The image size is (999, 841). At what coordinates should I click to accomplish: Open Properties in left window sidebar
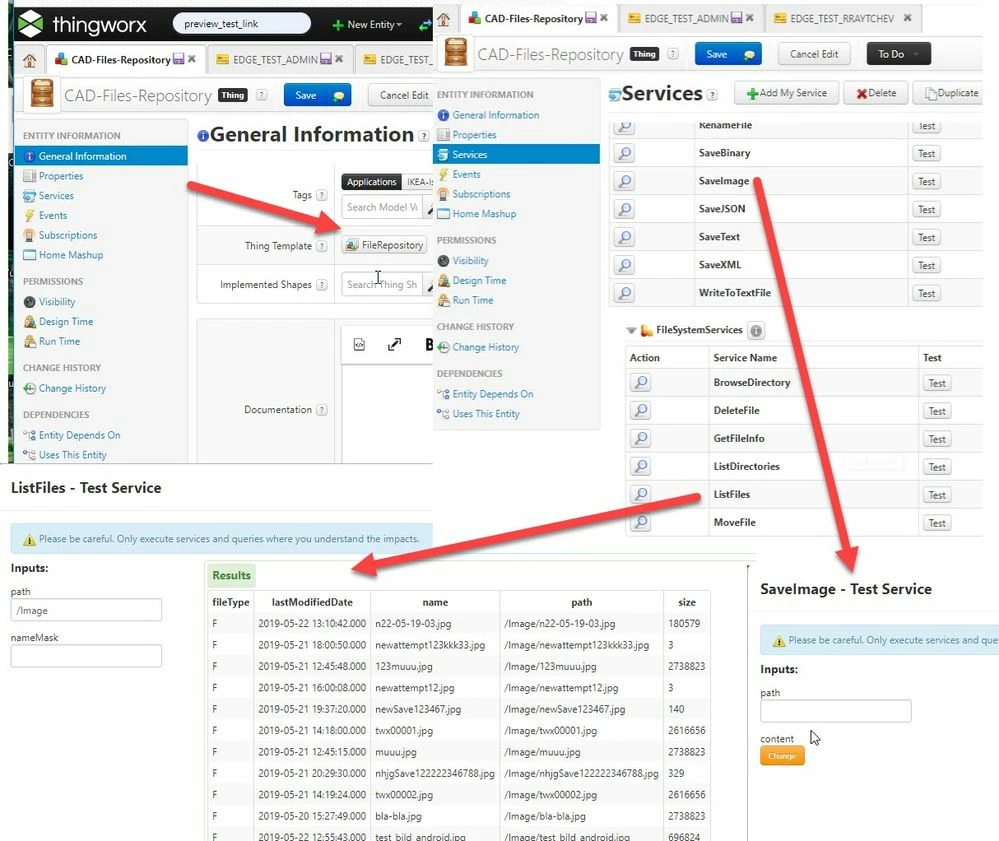[61, 176]
